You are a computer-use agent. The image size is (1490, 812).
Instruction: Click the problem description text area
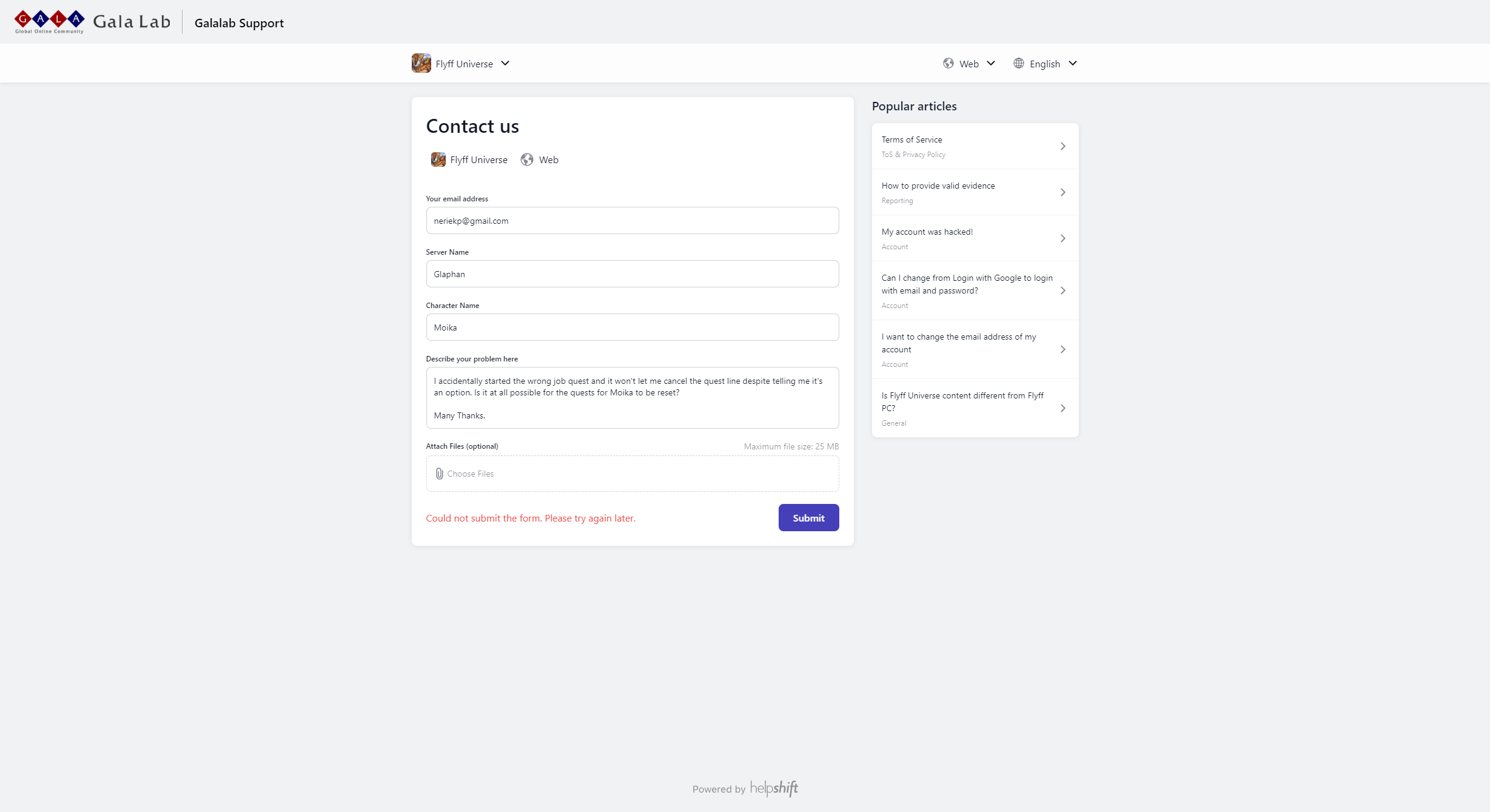pos(633,398)
